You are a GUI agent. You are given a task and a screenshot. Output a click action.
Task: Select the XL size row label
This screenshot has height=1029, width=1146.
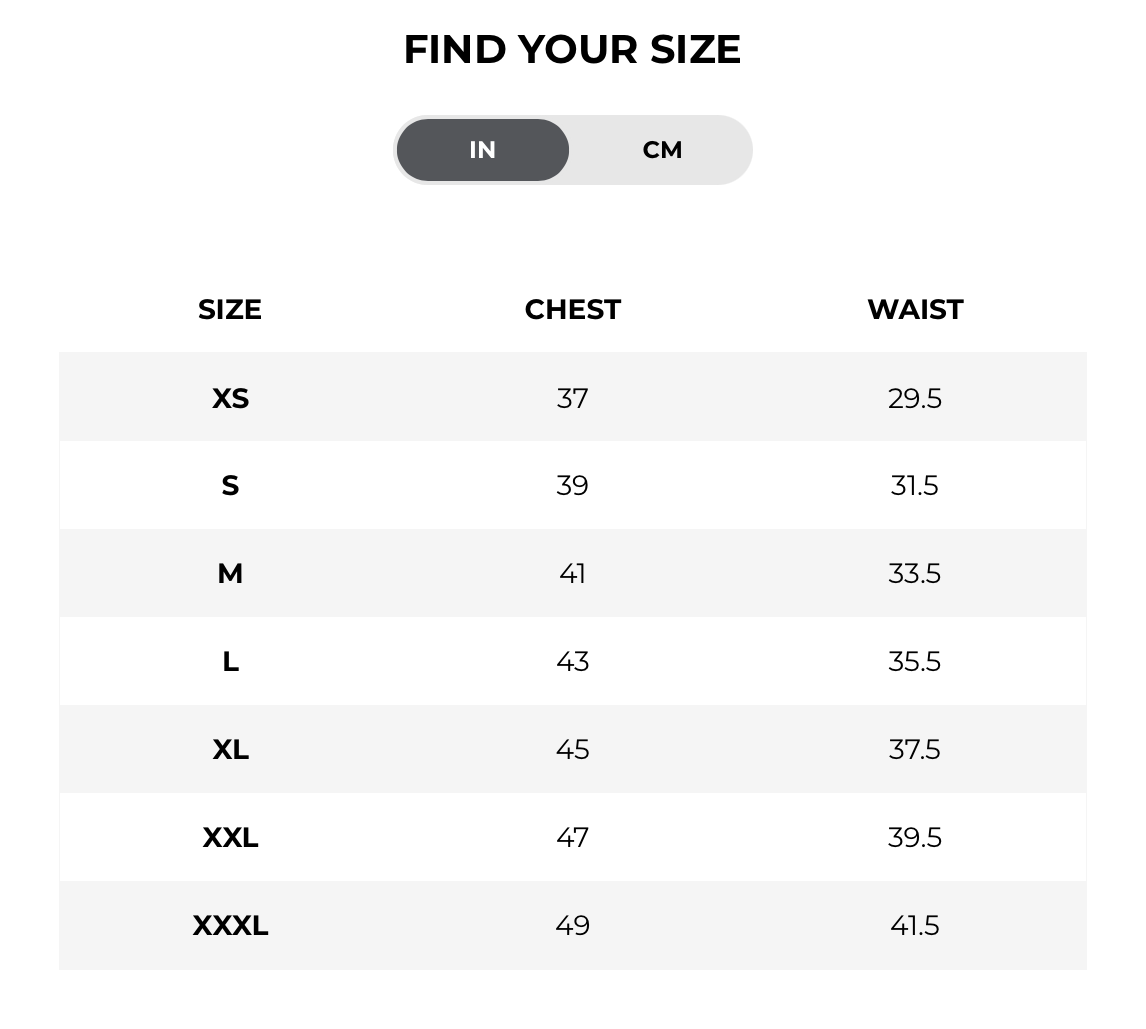click(x=230, y=750)
